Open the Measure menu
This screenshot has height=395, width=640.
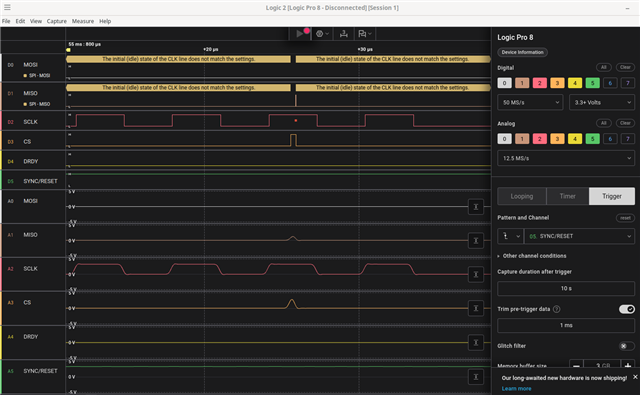[83, 21]
